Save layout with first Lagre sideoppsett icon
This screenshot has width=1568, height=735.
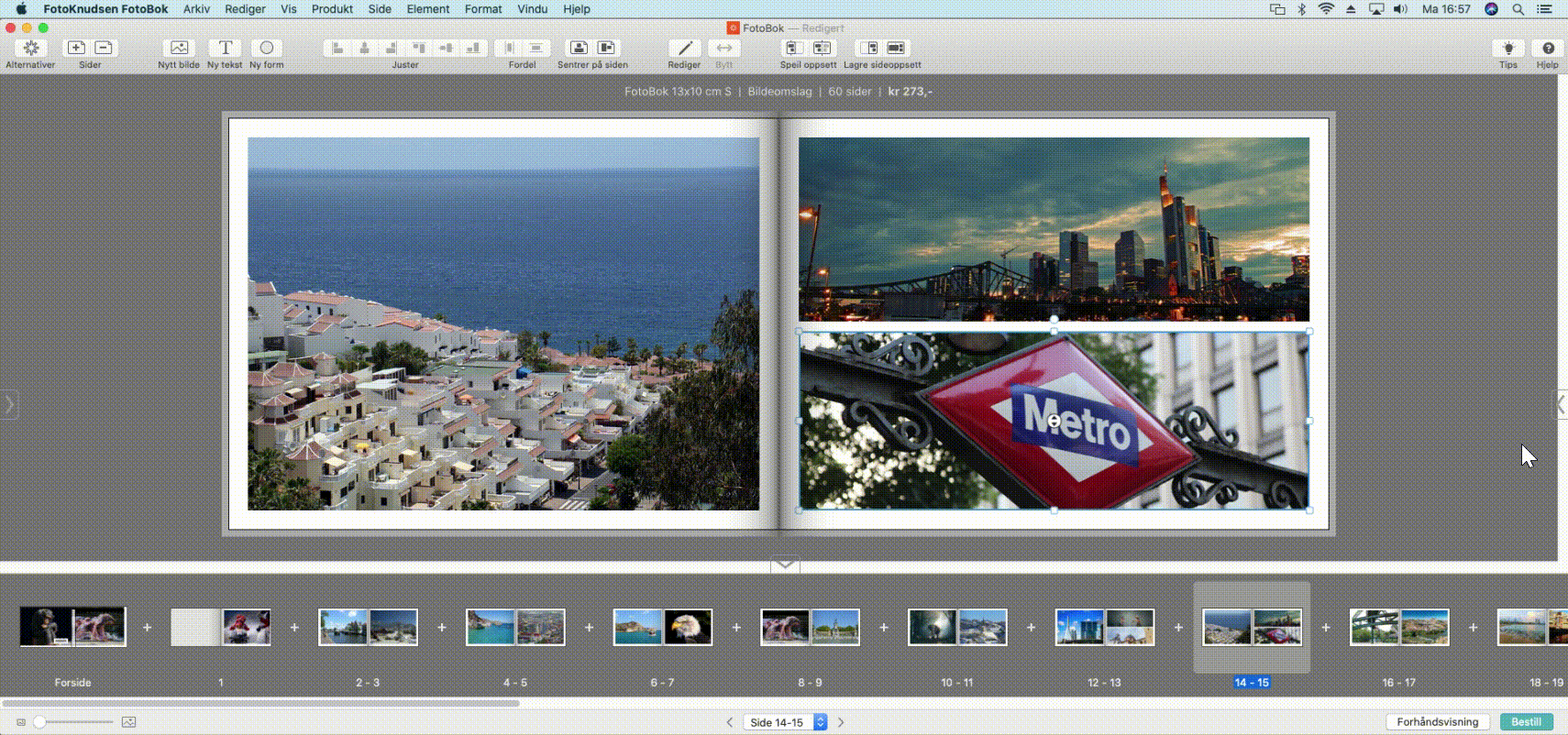868,48
